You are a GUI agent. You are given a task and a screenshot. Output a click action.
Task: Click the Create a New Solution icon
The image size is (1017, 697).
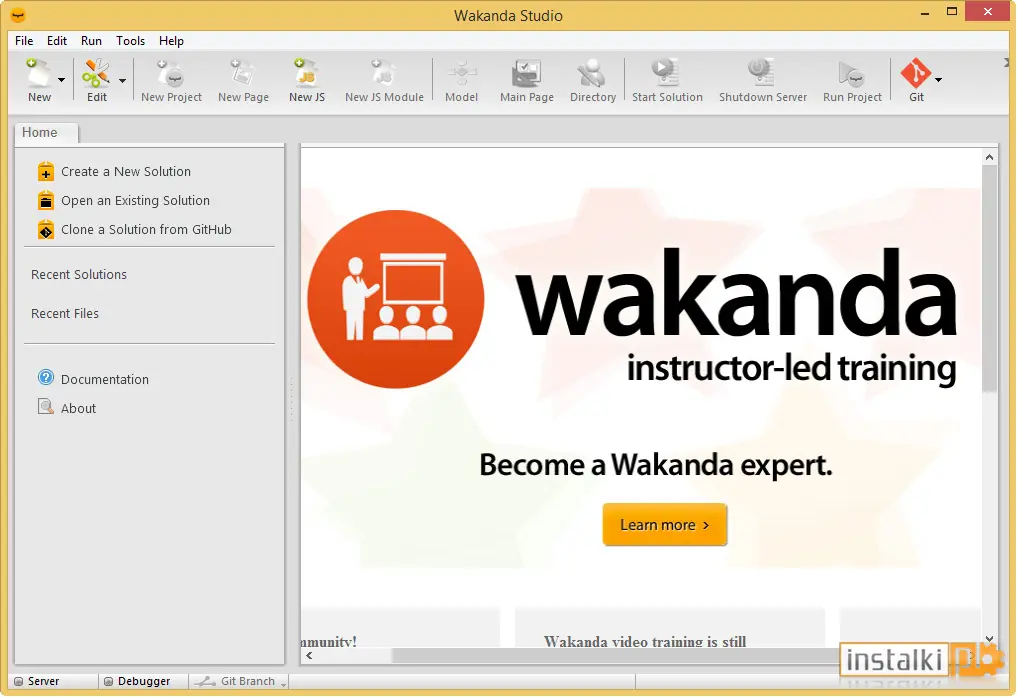pyautogui.click(x=45, y=171)
